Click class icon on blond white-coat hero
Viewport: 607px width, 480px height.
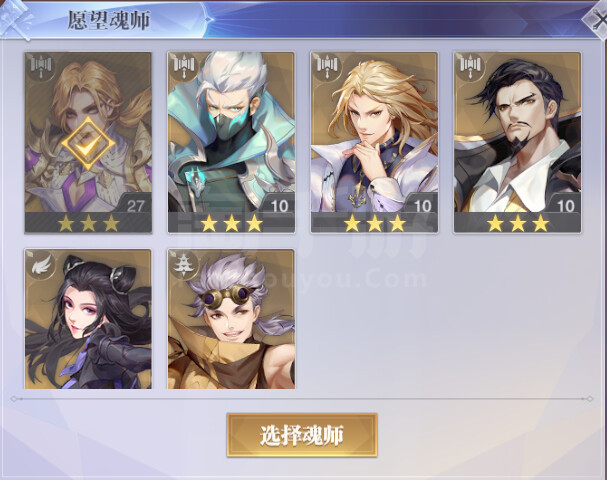pos(328,66)
